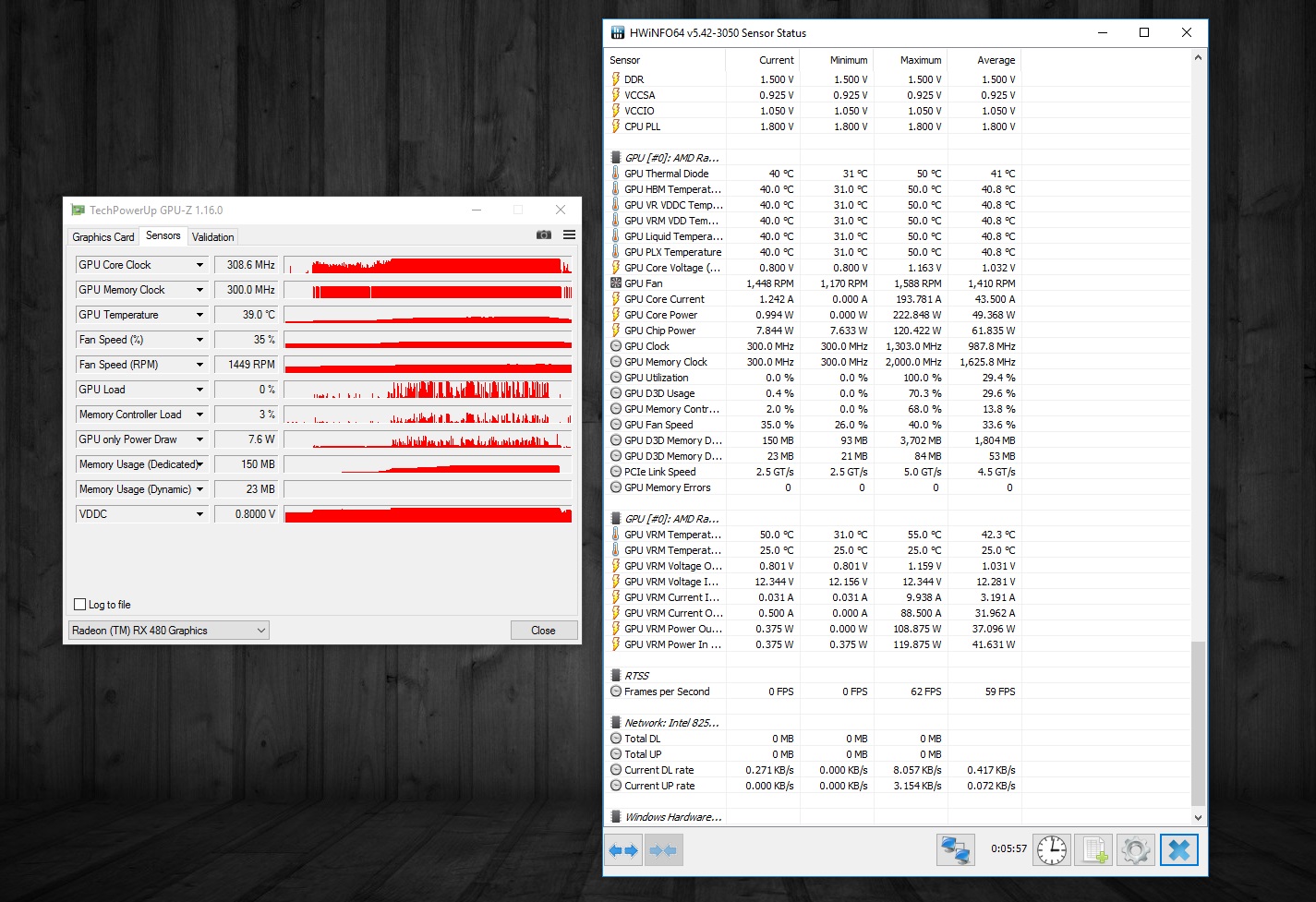The image size is (1316, 902).
Task: Click the grey collapse arrows button in HWiNFO
Action: point(663,850)
